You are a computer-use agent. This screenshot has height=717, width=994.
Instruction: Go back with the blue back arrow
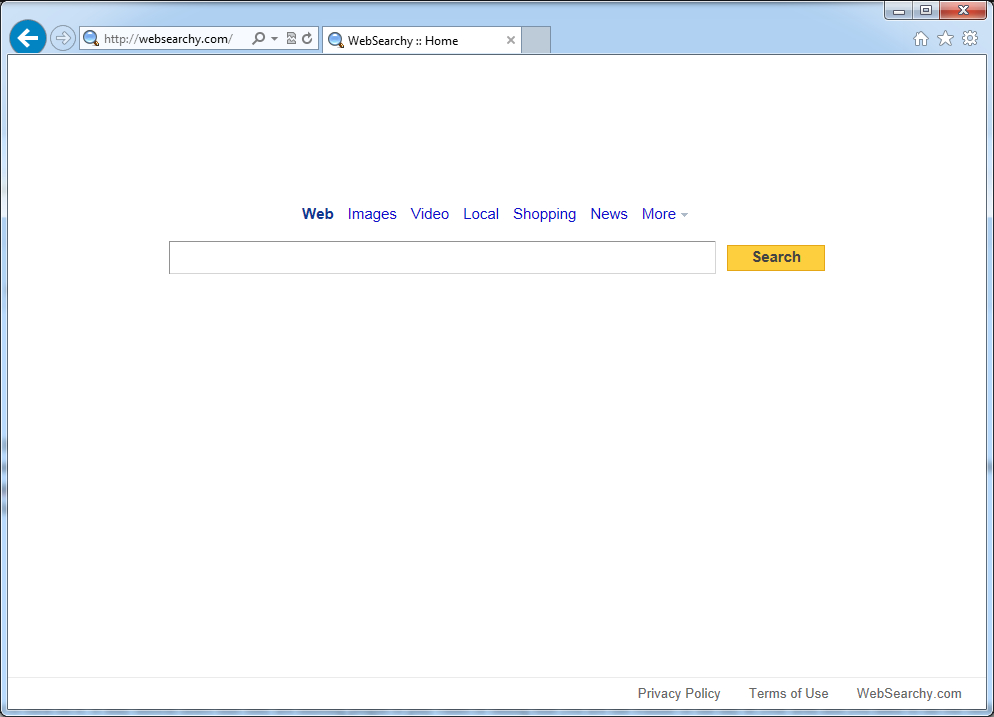tap(28, 38)
